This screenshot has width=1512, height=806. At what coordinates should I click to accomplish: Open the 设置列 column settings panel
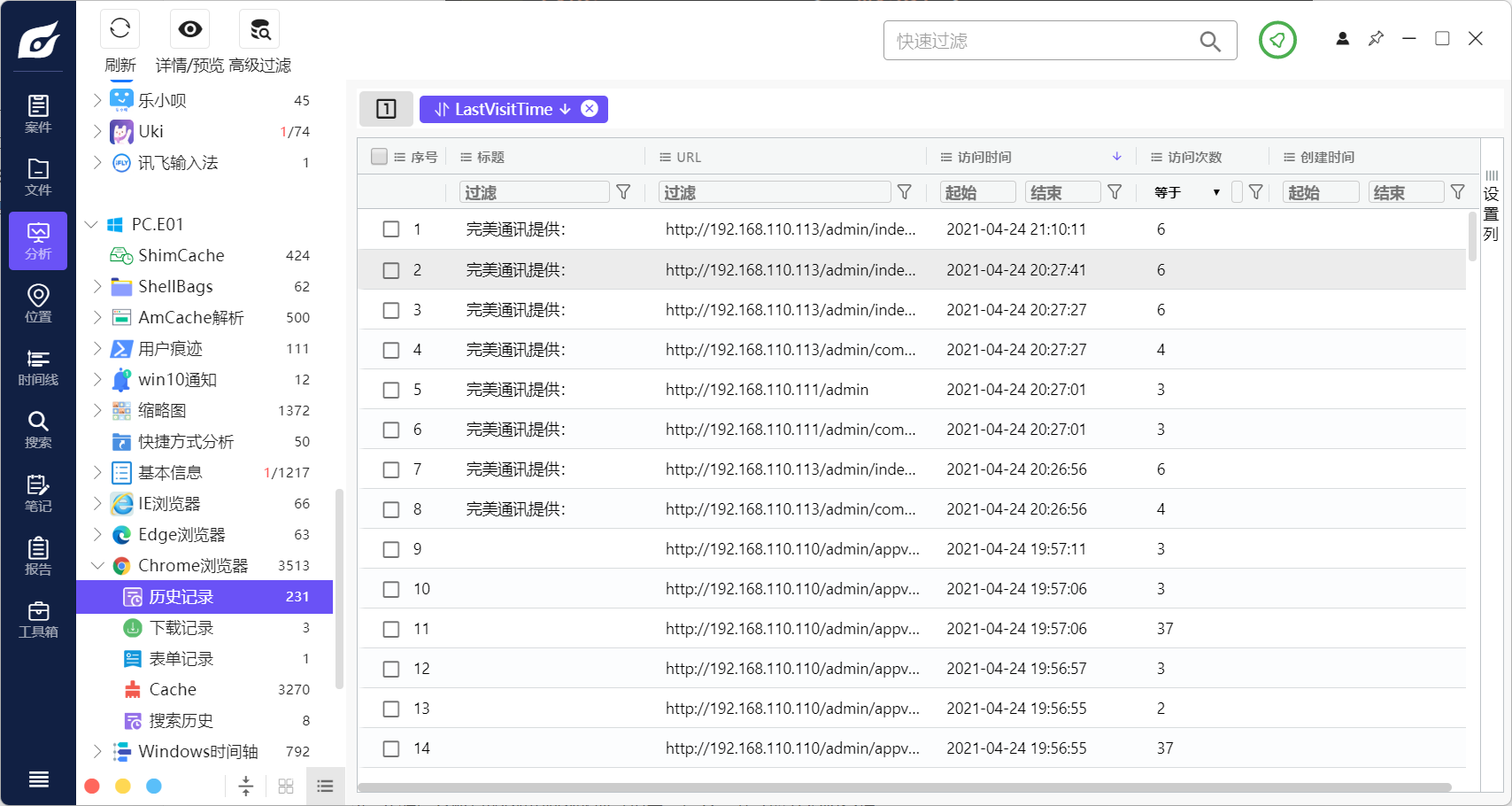(x=1492, y=205)
